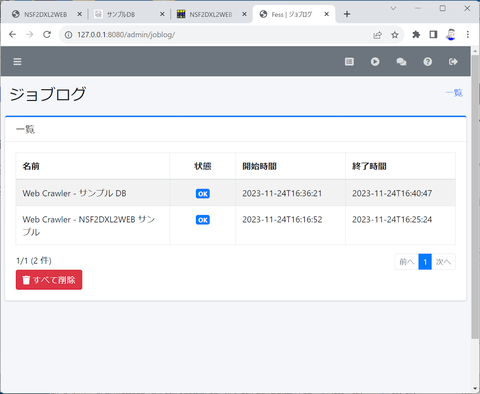Image resolution: width=480 pixels, height=394 pixels.
Task: Click the play circle icon in header
Action: (375, 62)
